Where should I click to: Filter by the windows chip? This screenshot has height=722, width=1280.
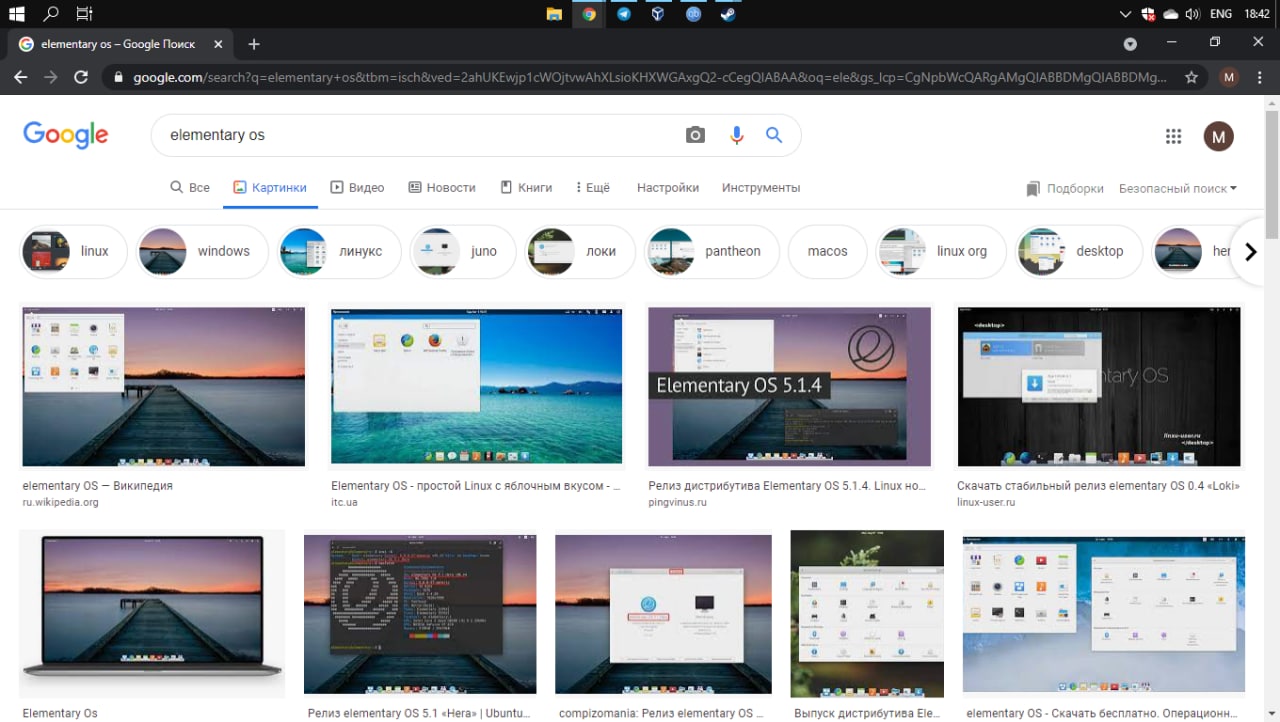(x=202, y=251)
